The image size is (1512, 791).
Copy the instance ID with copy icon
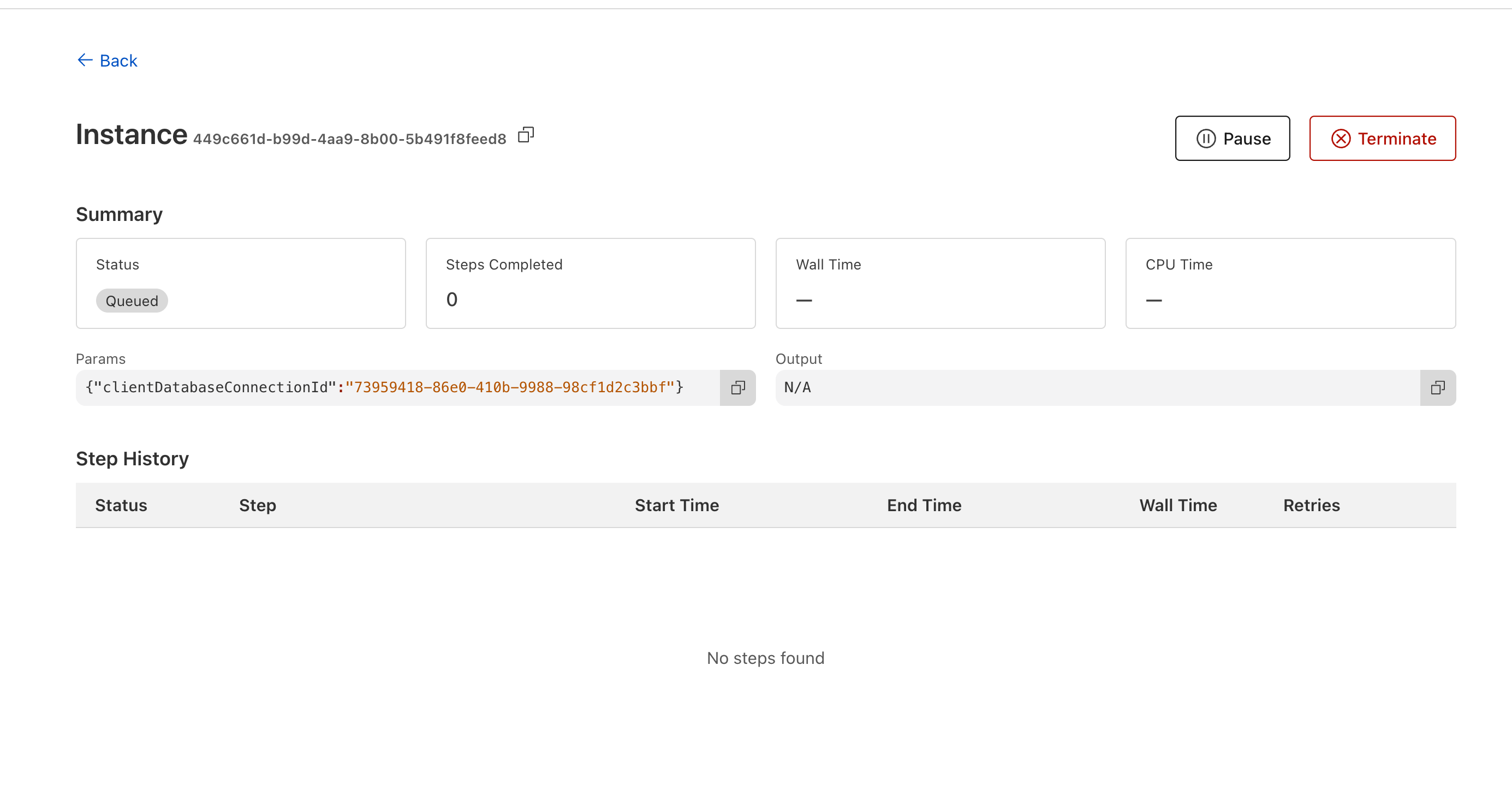tap(526, 135)
